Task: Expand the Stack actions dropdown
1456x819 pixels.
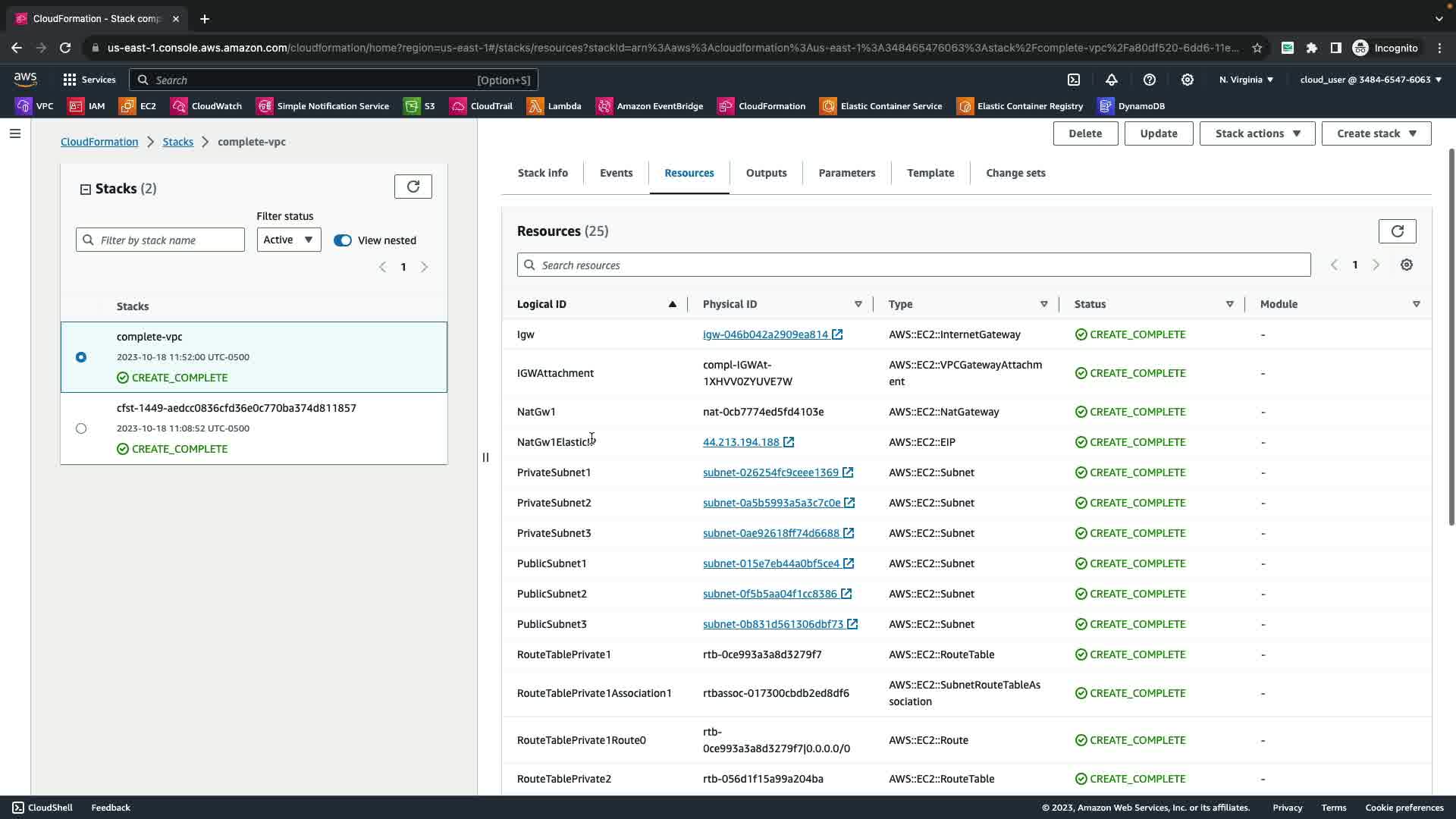Action: click(1257, 133)
